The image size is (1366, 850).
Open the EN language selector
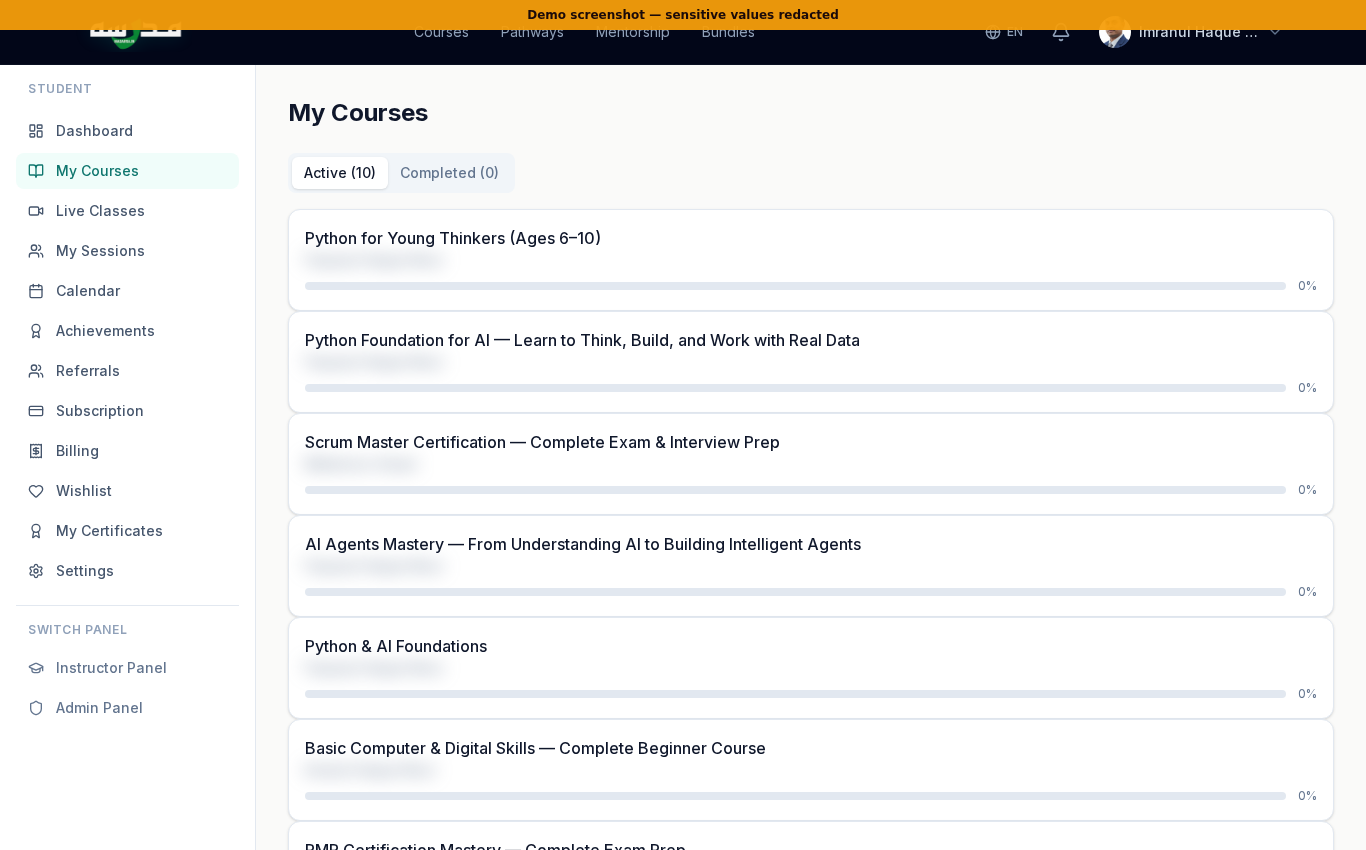coord(1004,32)
